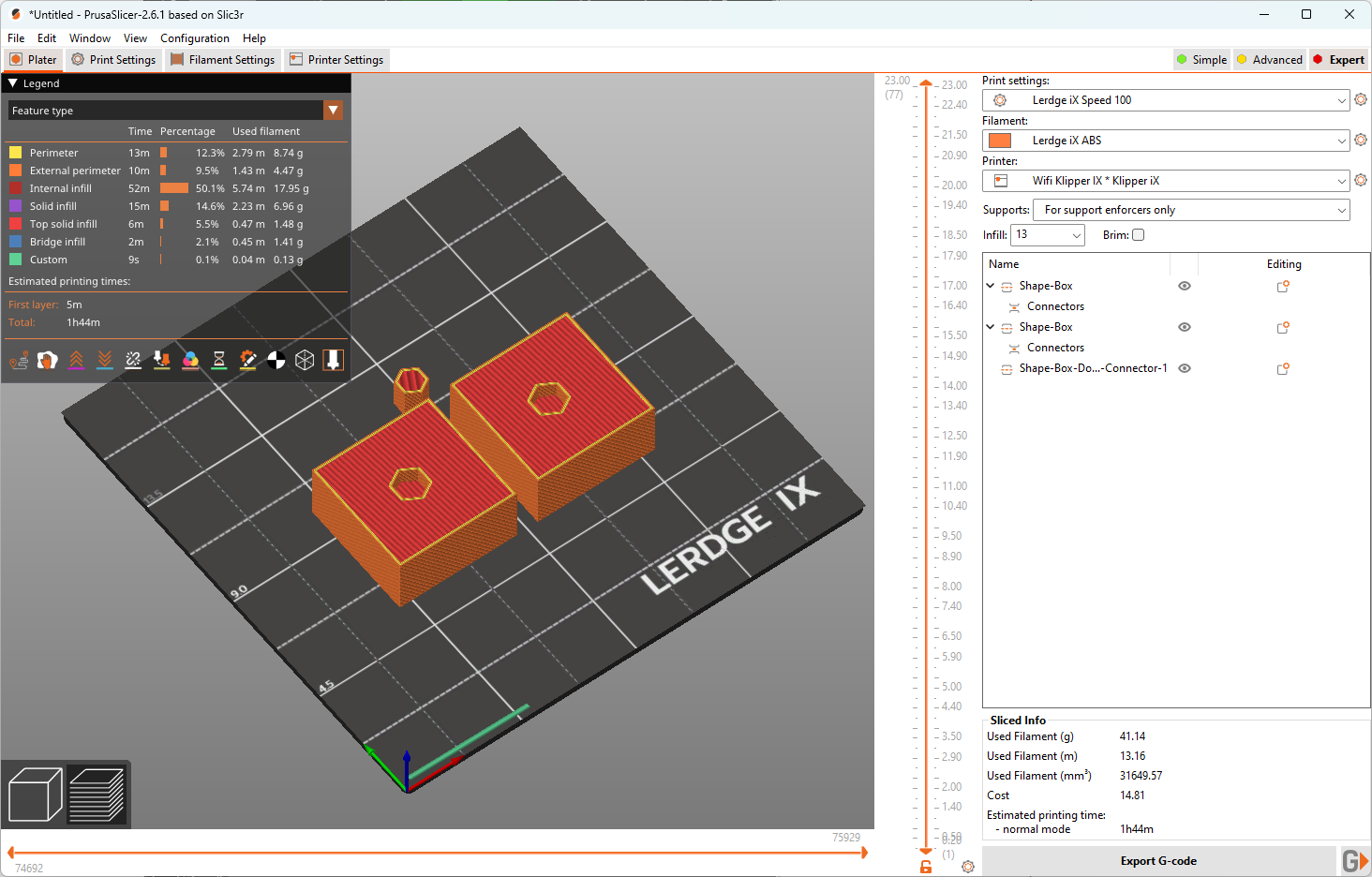Toggle retractions icon in legend toolbar
This screenshot has height=877, width=1372.
(76, 360)
